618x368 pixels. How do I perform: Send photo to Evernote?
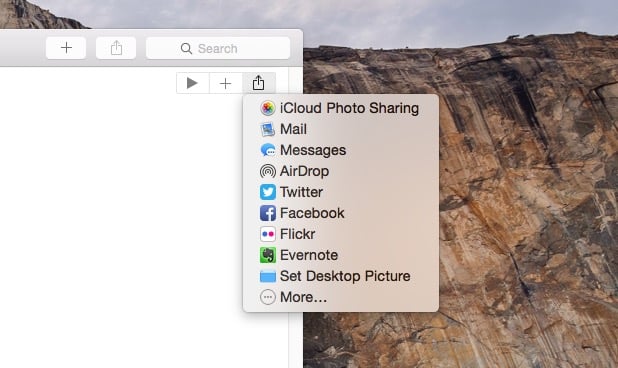341,255
